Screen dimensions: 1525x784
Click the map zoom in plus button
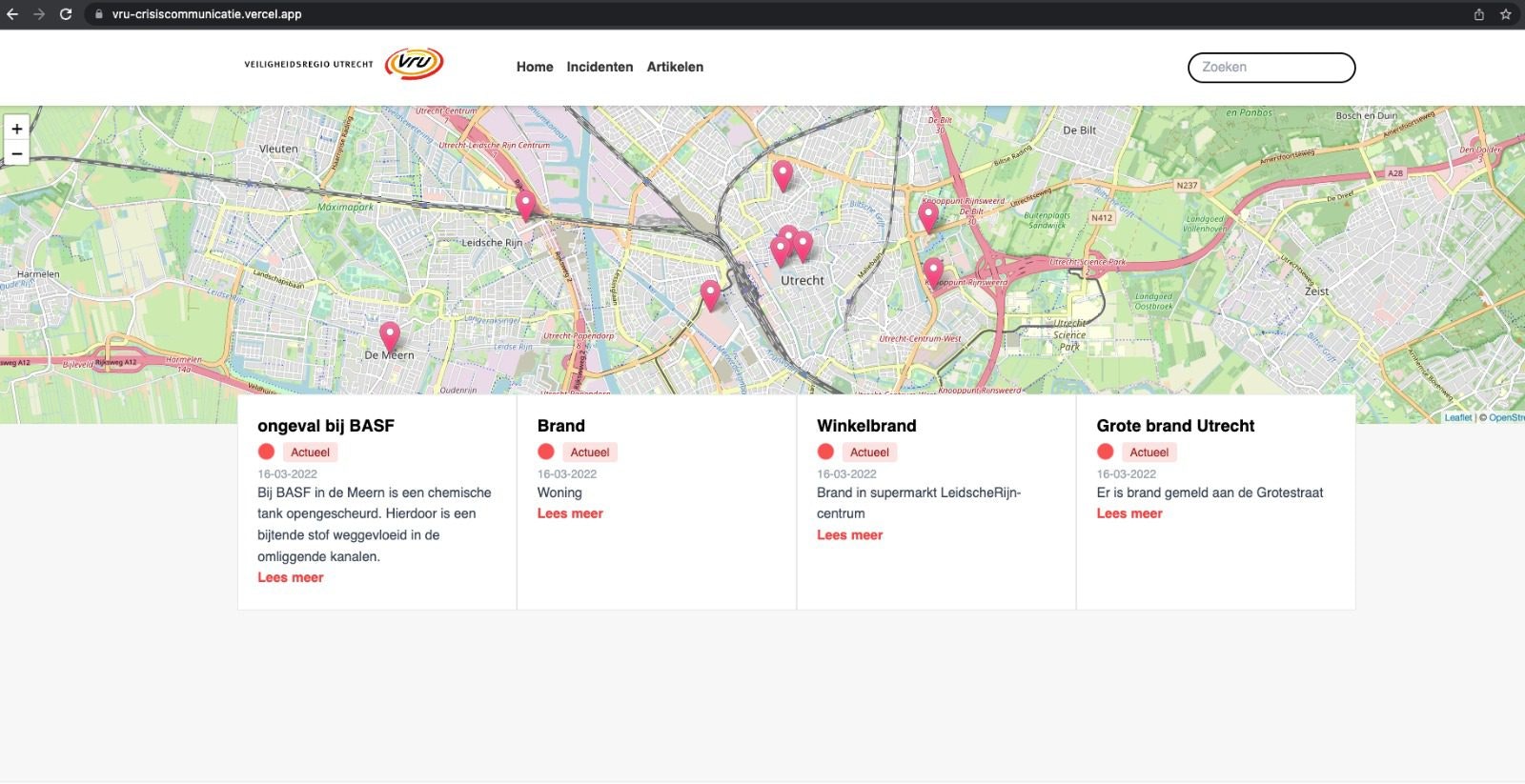[x=16, y=129]
